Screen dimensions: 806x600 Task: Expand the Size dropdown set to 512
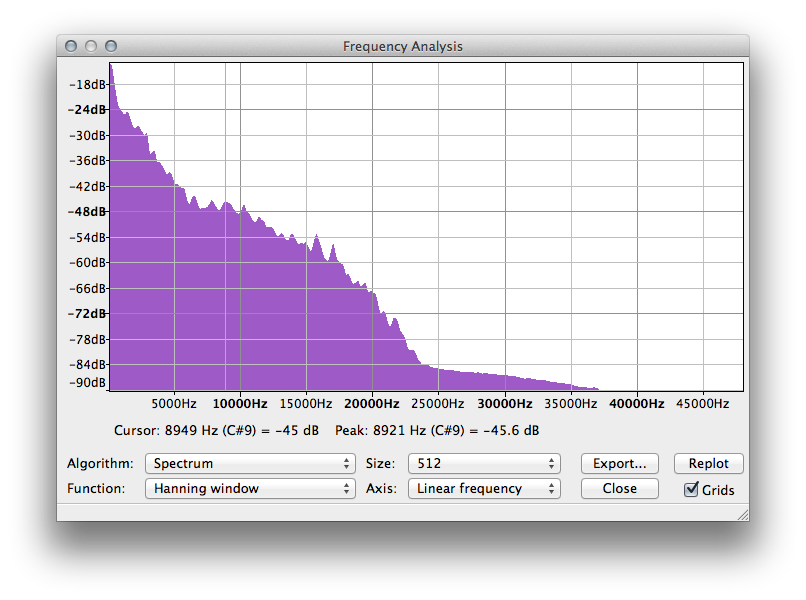[x=484, y=463]
